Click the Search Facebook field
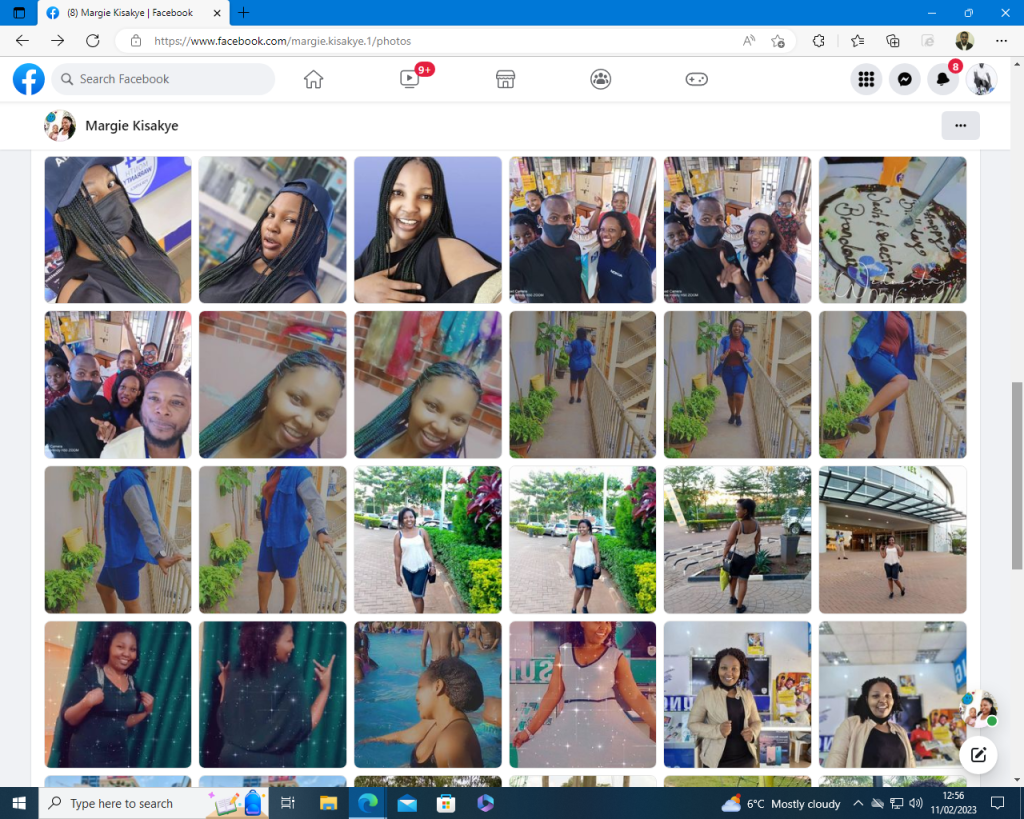1024x819 pixels. point(163,79)
